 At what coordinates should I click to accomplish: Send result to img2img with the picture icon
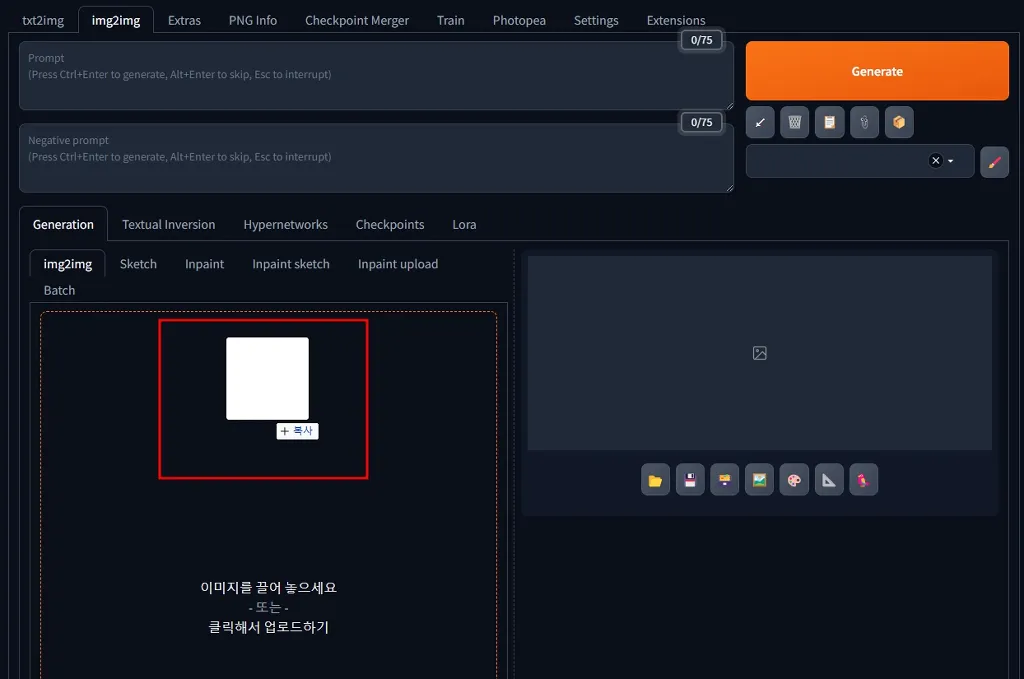(759, 479)
